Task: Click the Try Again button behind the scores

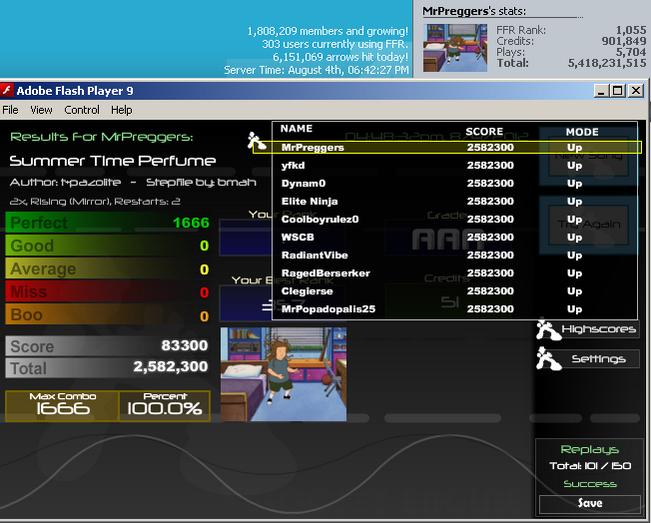Action: (x=588, y=225)
